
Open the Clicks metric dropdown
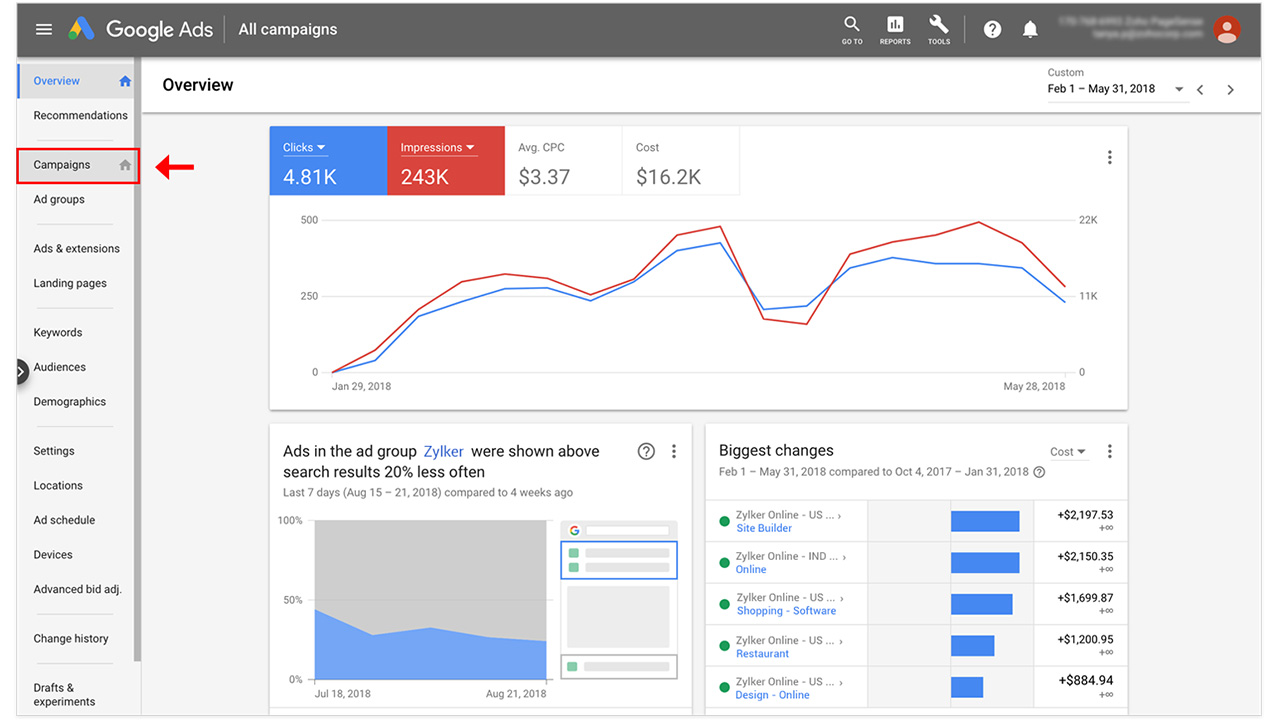(x=305, y=148)
